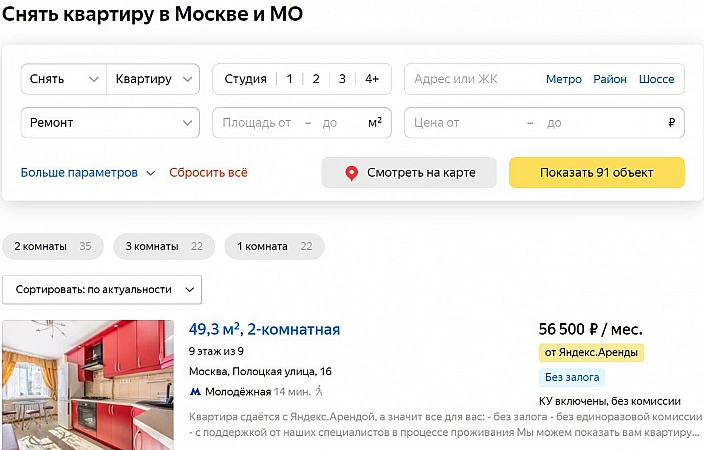Open the red kitchen apartment photo
This screenshot has width=704, height=450.
(88, 384)
